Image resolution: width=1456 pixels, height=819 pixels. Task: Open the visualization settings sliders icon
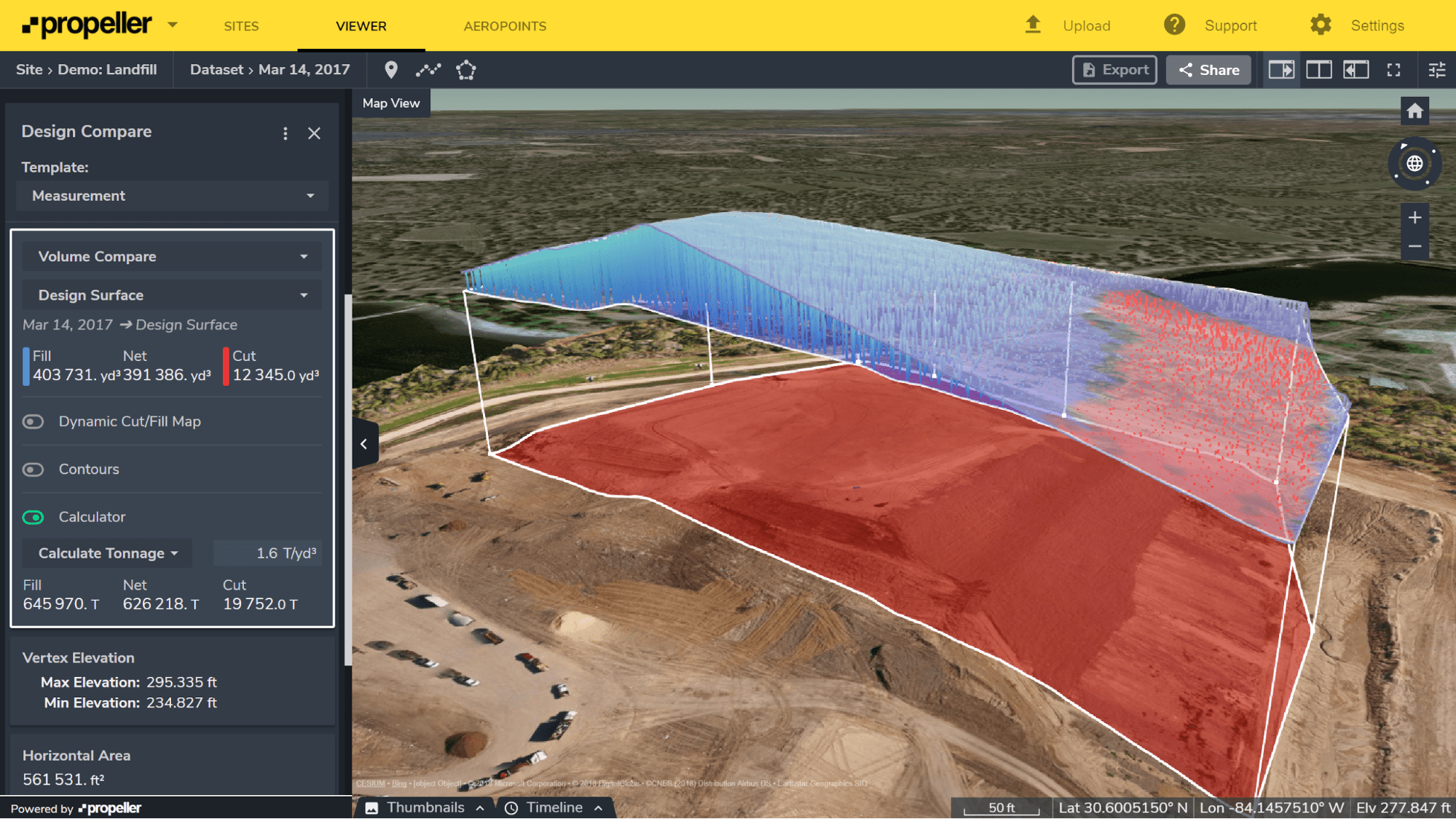pos(1436,69)
